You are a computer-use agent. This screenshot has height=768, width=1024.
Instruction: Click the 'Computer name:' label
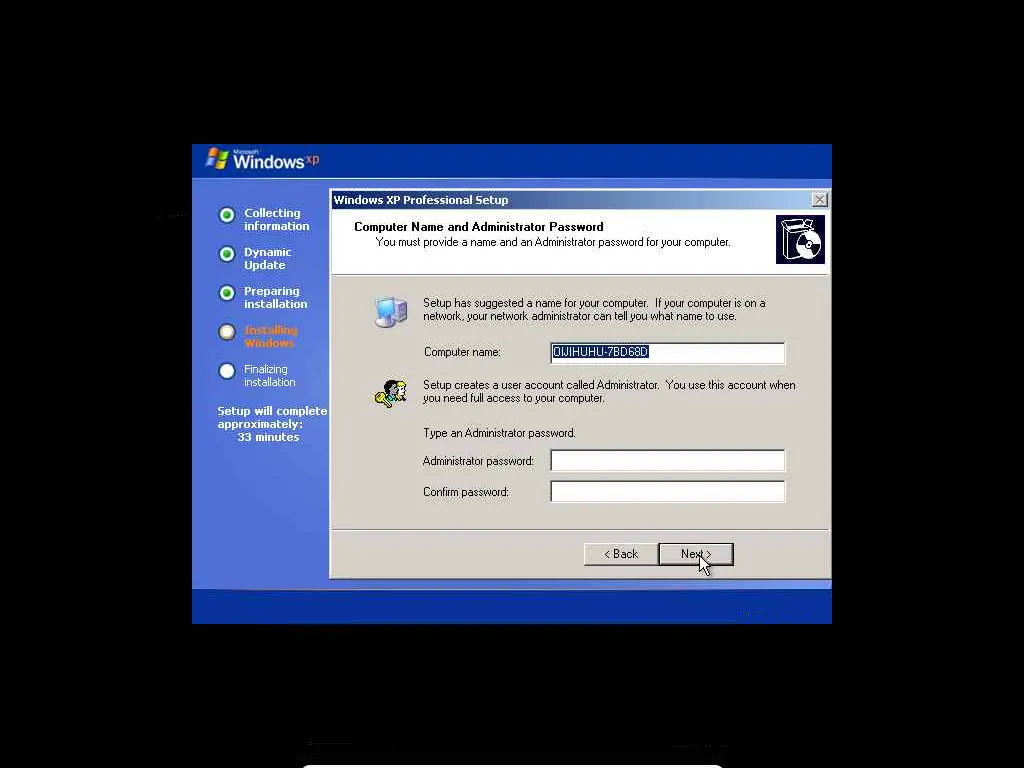[462, 352]
